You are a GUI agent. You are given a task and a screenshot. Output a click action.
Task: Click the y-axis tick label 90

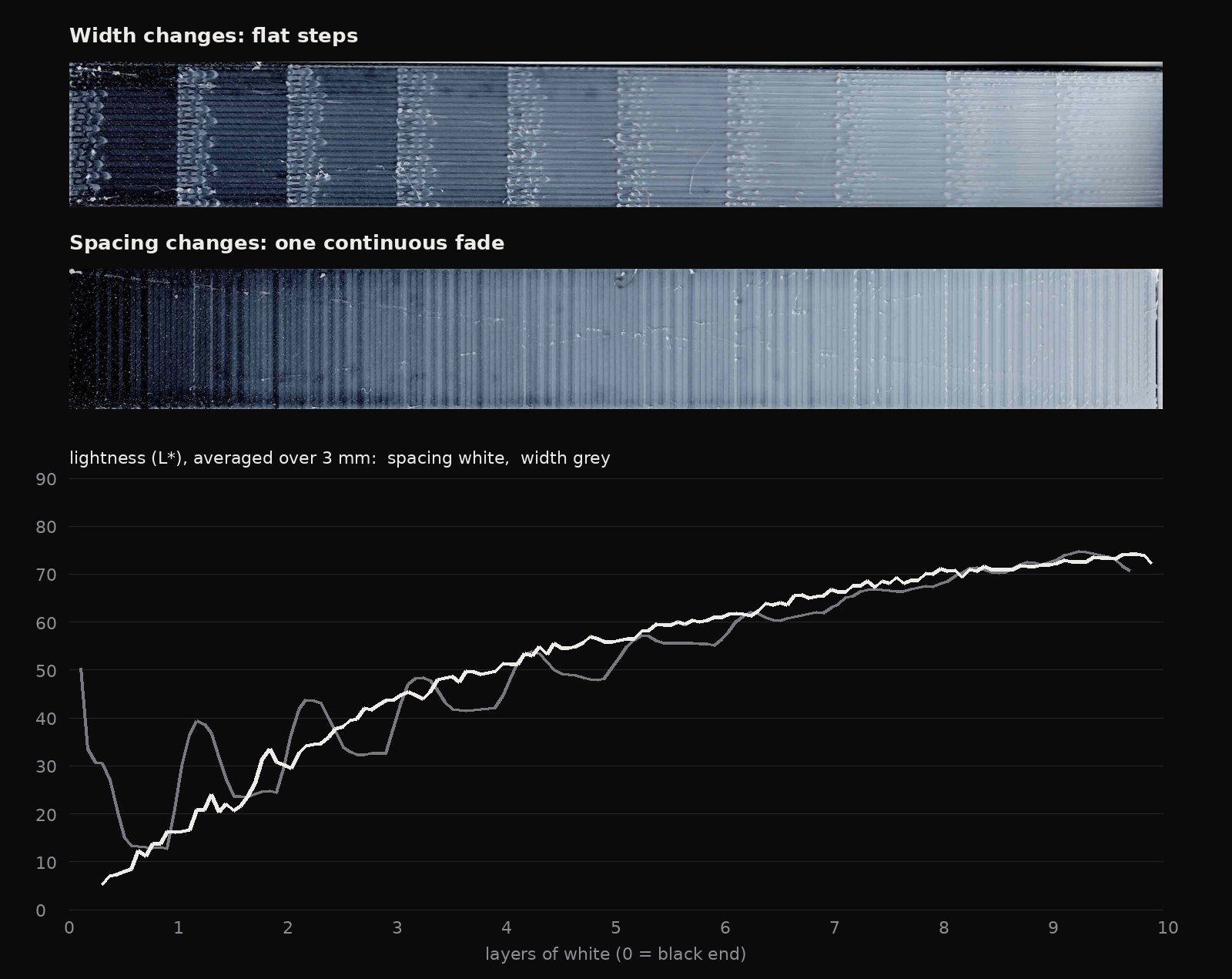pos(46,480)
